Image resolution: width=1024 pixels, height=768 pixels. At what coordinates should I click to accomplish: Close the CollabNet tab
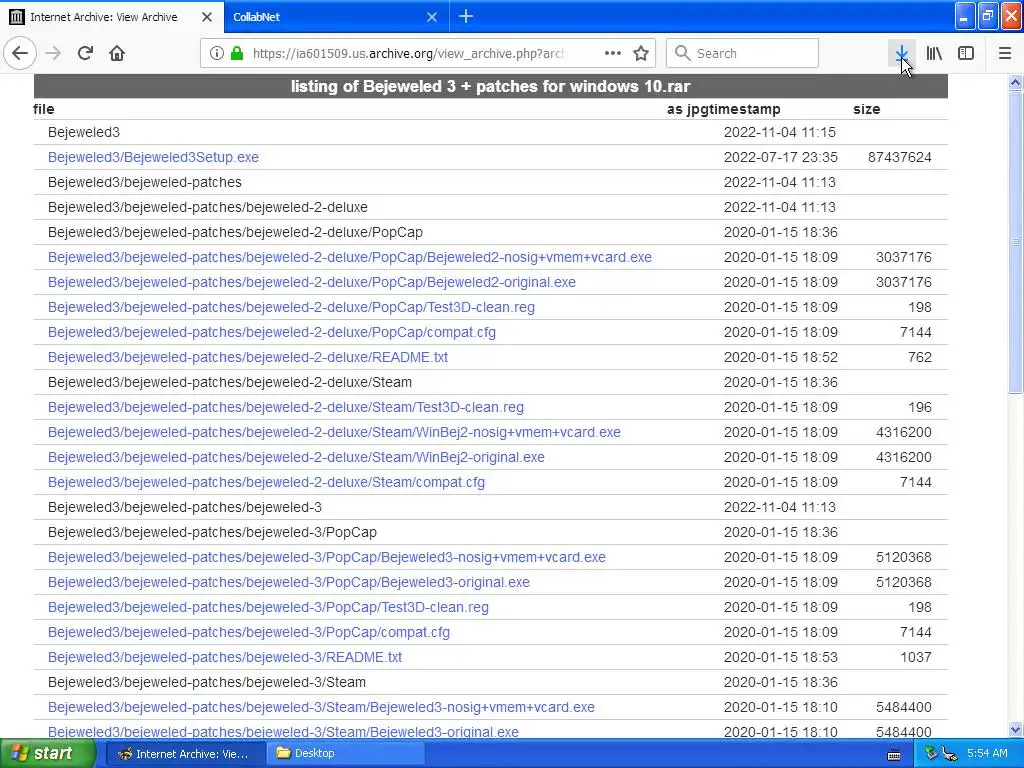[x=432, y=17]
